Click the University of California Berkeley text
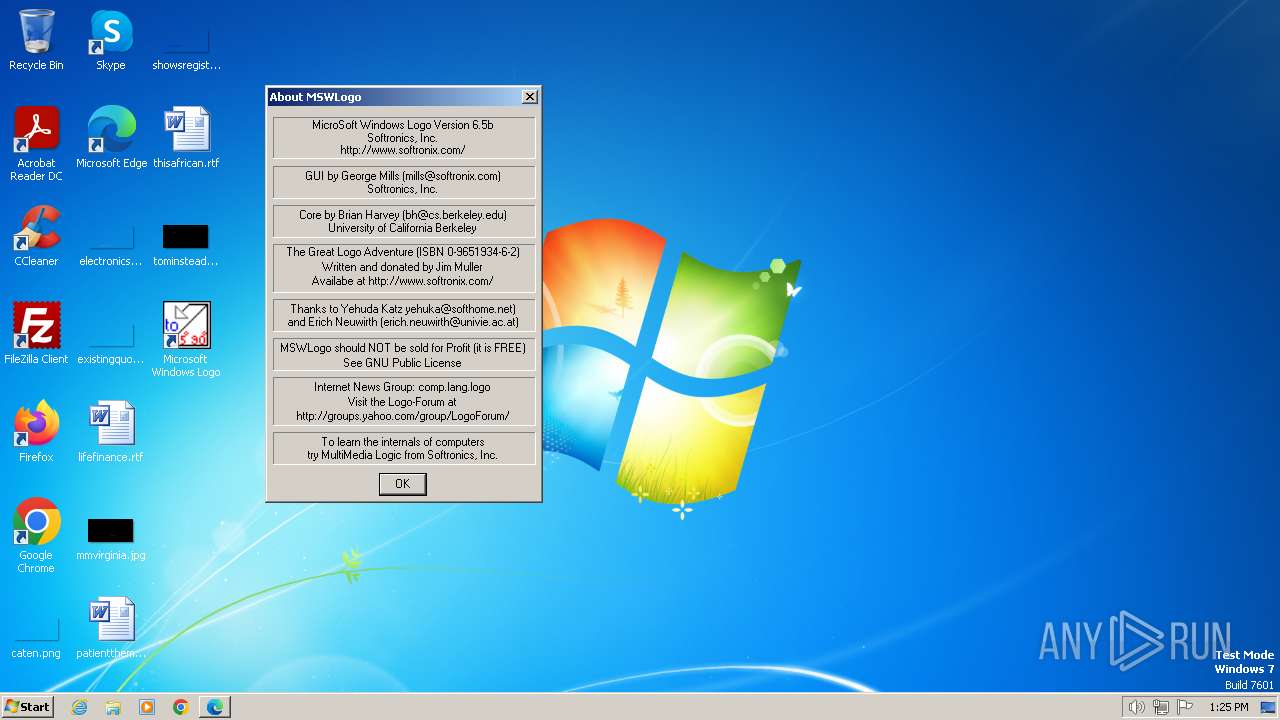The width and height of the screenshot is (1280, 720). [402, 228]
